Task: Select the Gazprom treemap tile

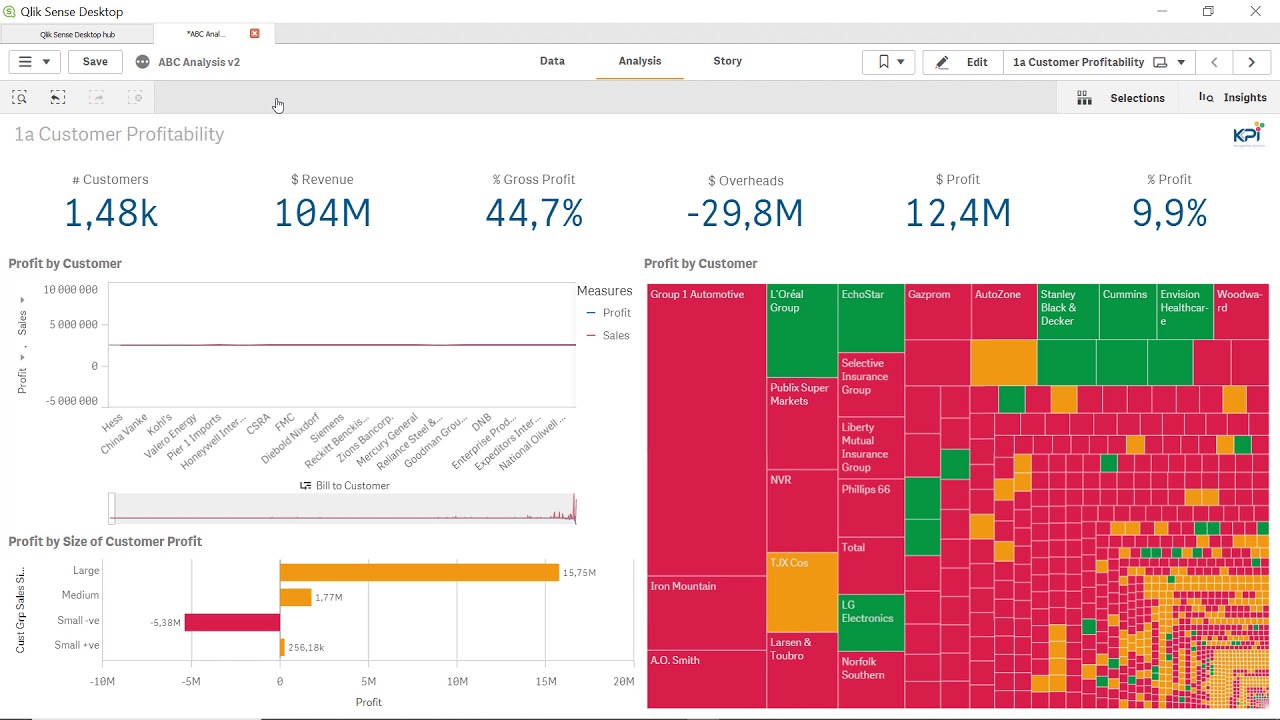Action: 937,312
